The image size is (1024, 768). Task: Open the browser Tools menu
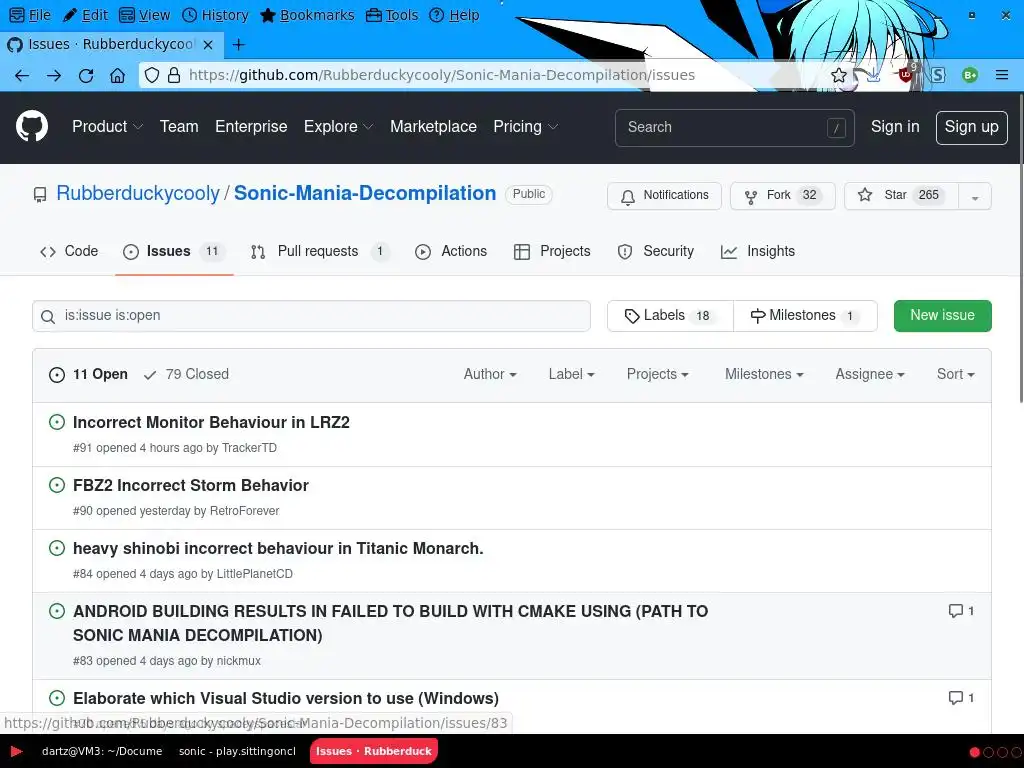[392, 15]
